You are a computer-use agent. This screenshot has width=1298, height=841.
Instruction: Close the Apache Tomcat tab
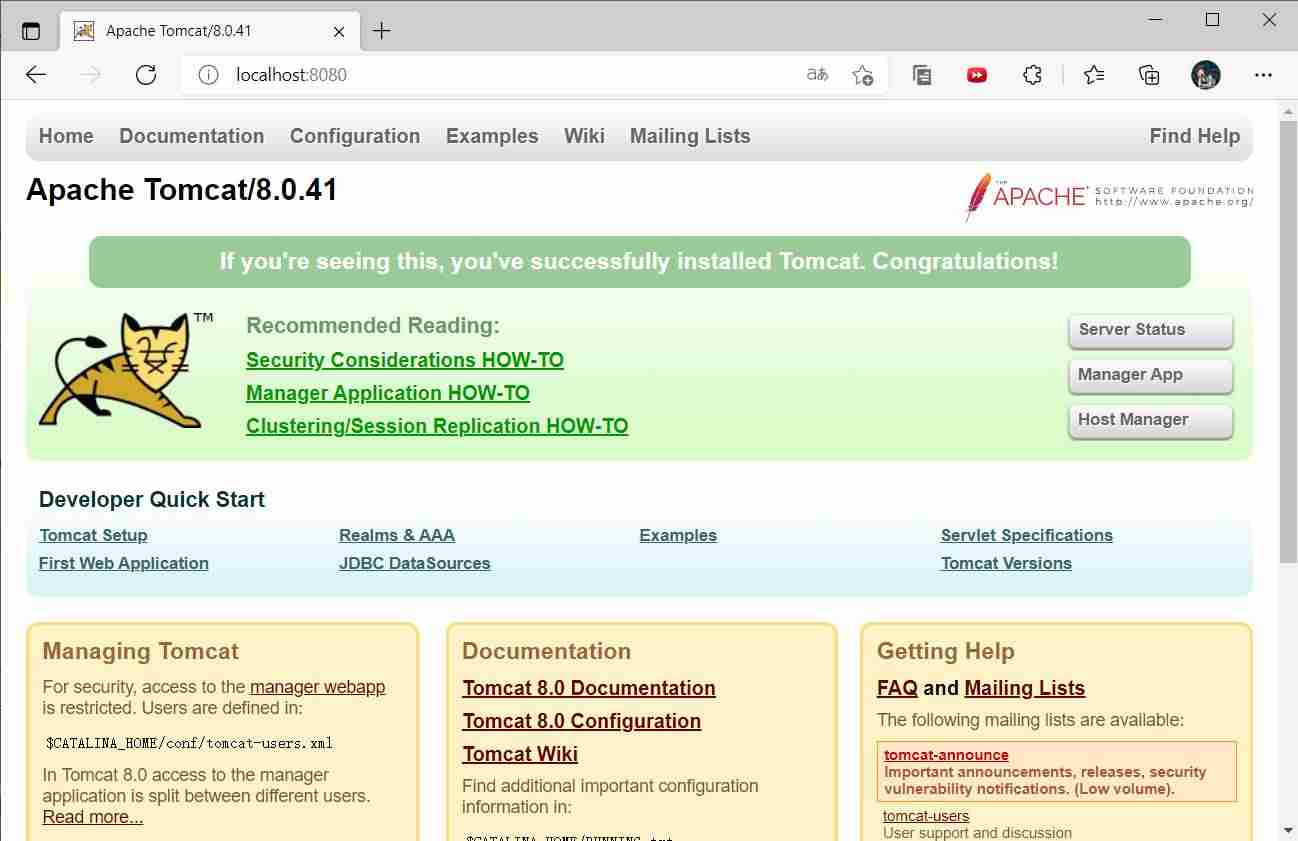[339, 31]
